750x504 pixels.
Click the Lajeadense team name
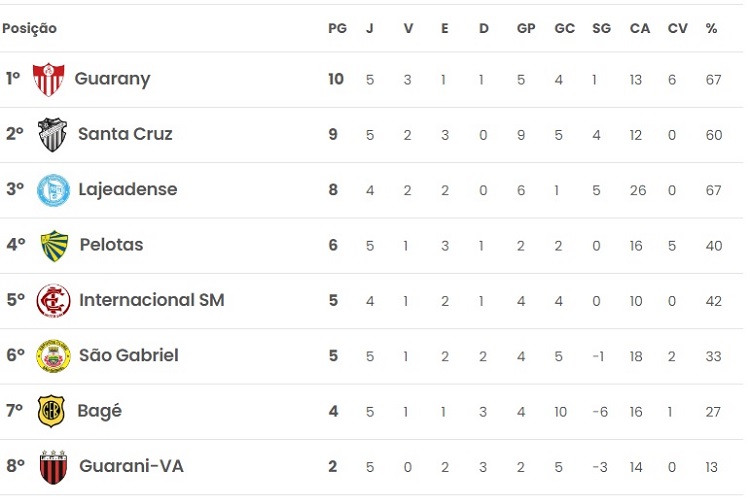pyautogui.click(x=127, y=190)
